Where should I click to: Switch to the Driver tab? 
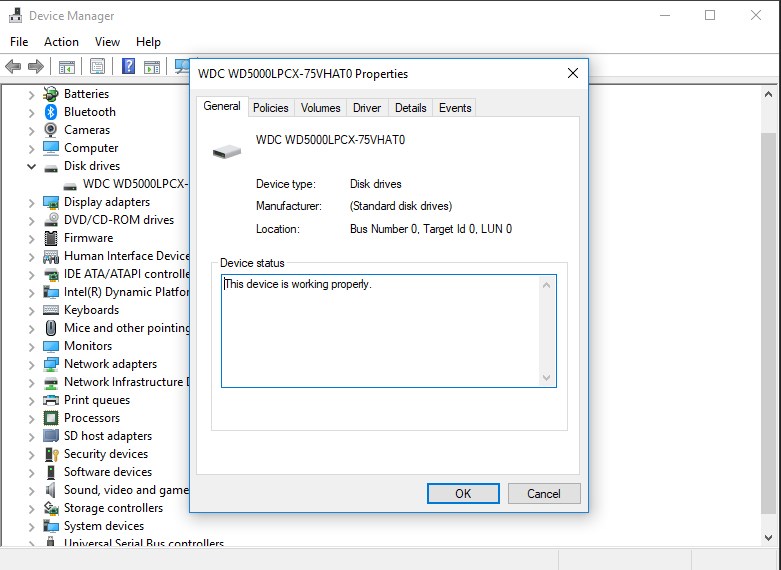pyautogui.click(x=367, y=108)
